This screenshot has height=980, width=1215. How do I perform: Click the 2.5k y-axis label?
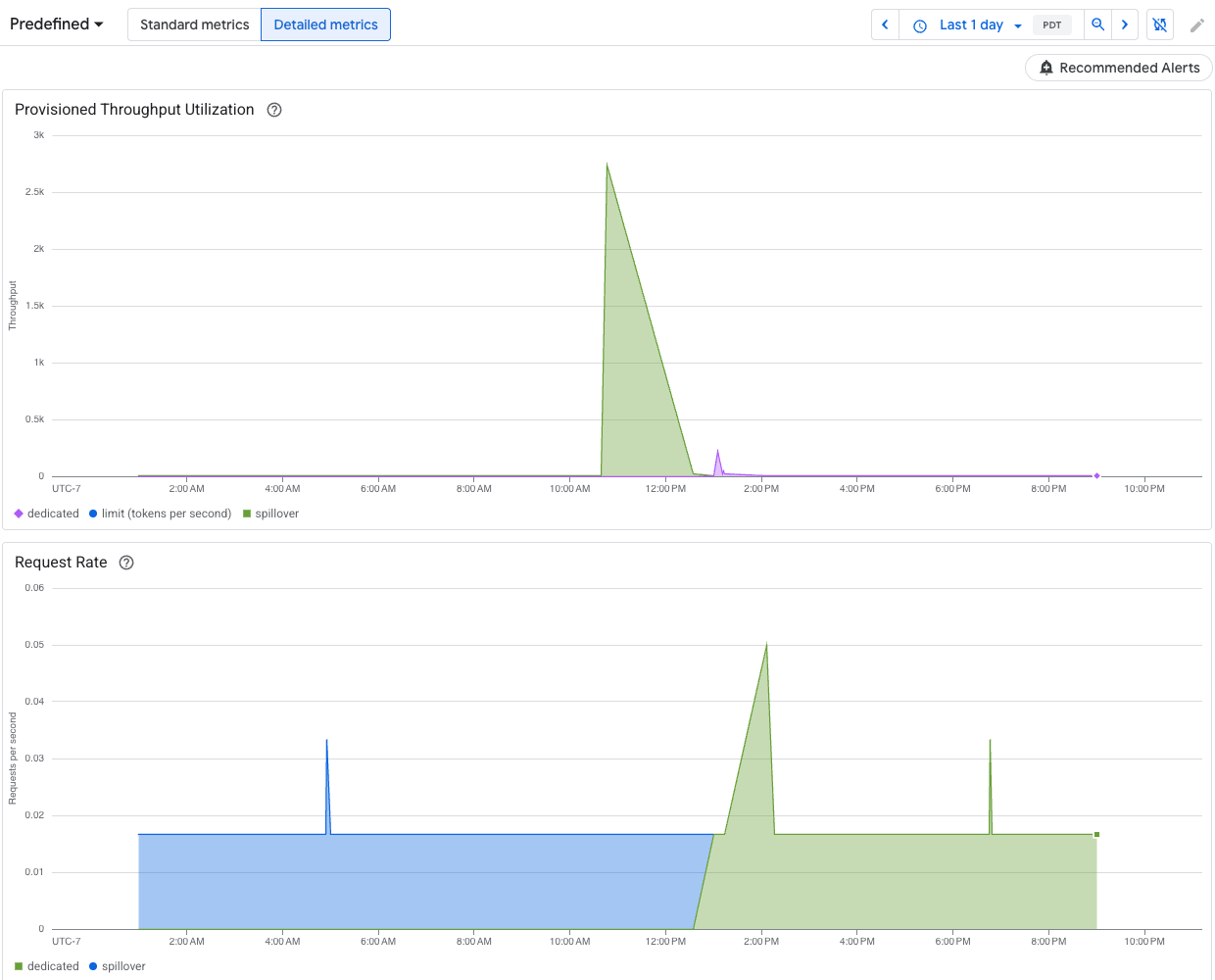tap(35, 192)
